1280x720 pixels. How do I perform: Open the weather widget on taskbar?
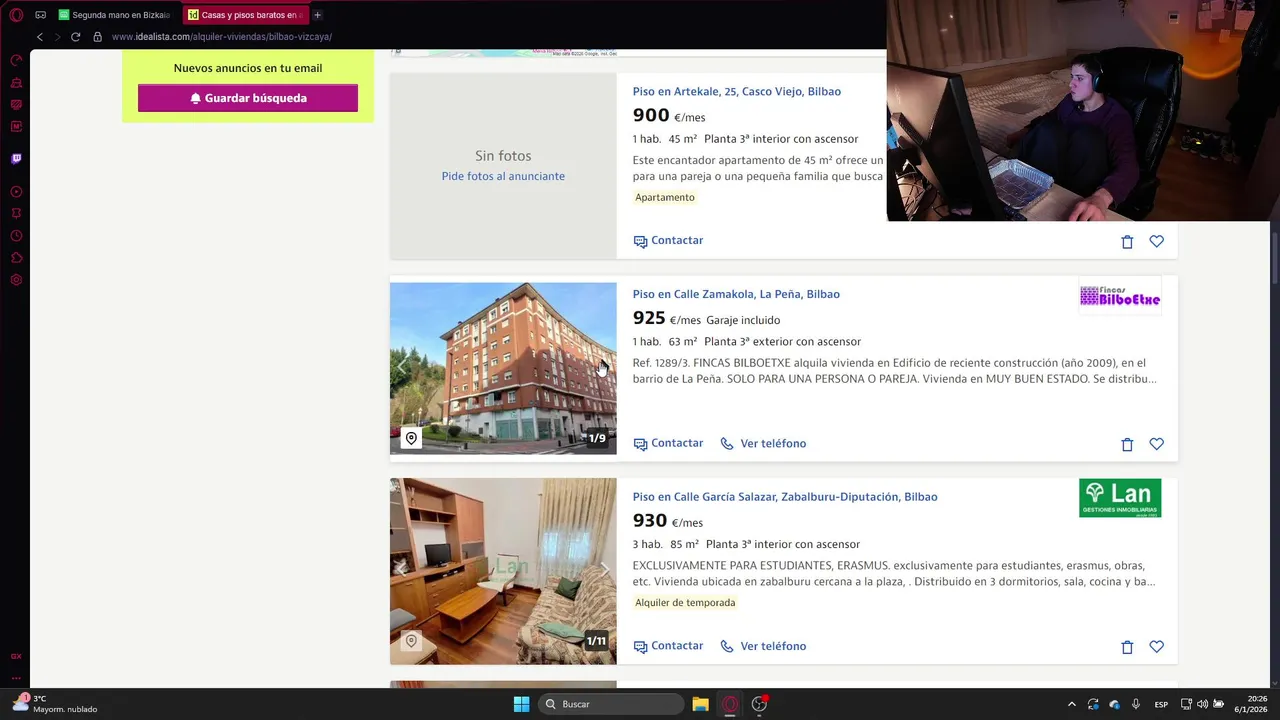[x=55, y=704]
